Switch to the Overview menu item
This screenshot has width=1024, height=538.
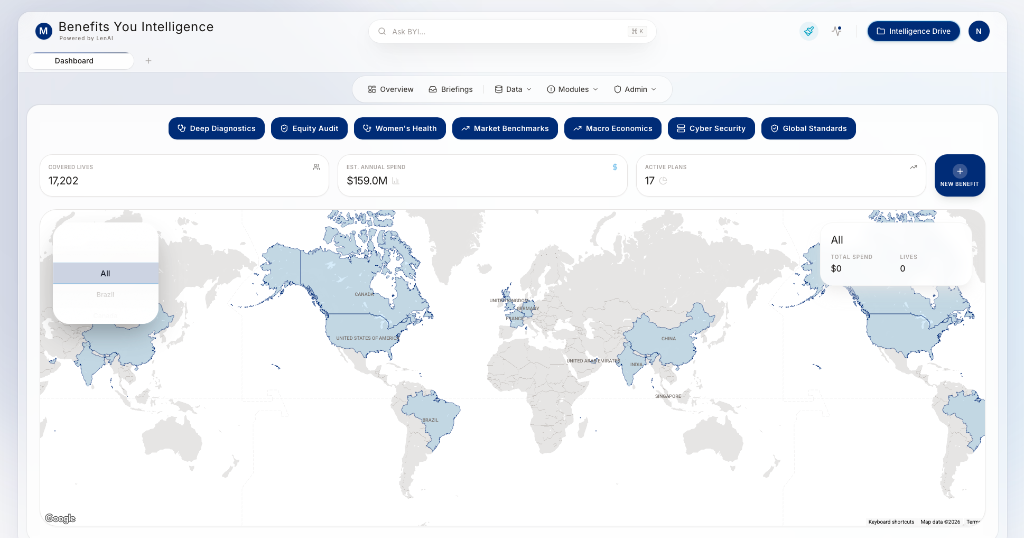pos(390,89)
